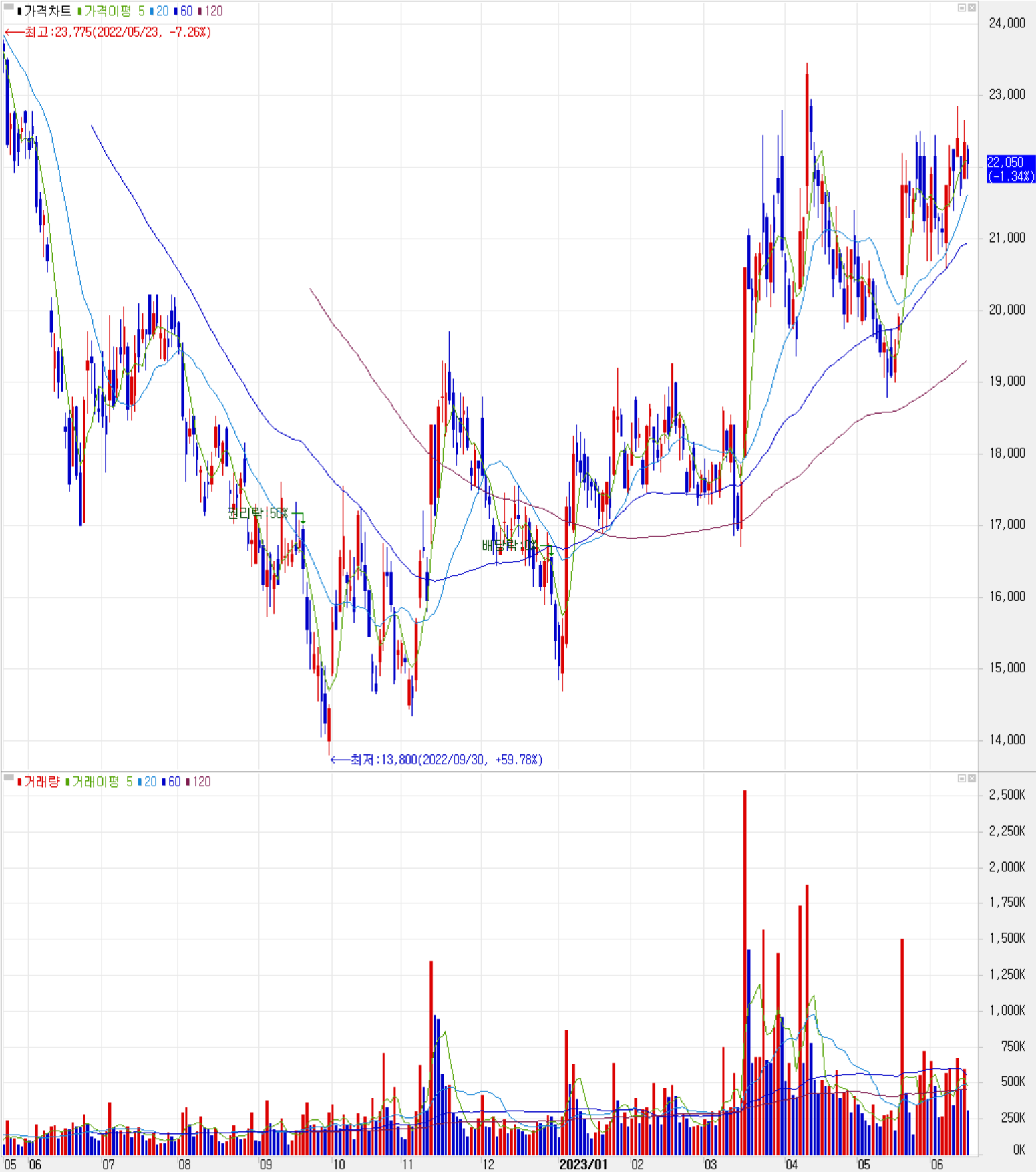Click the 750K volume axis label
Viewport: 1036px width, 1172px height.
(x=1013, y=1047)
